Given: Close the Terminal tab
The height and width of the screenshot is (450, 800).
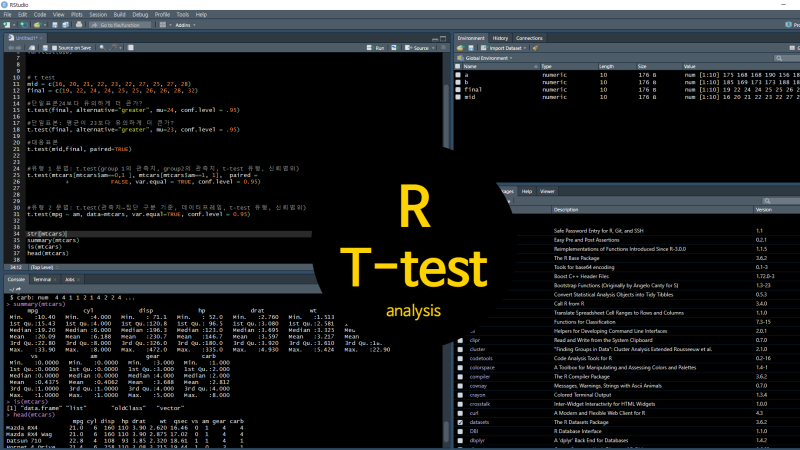Looking at the screenshot, I should click(55, 280).
